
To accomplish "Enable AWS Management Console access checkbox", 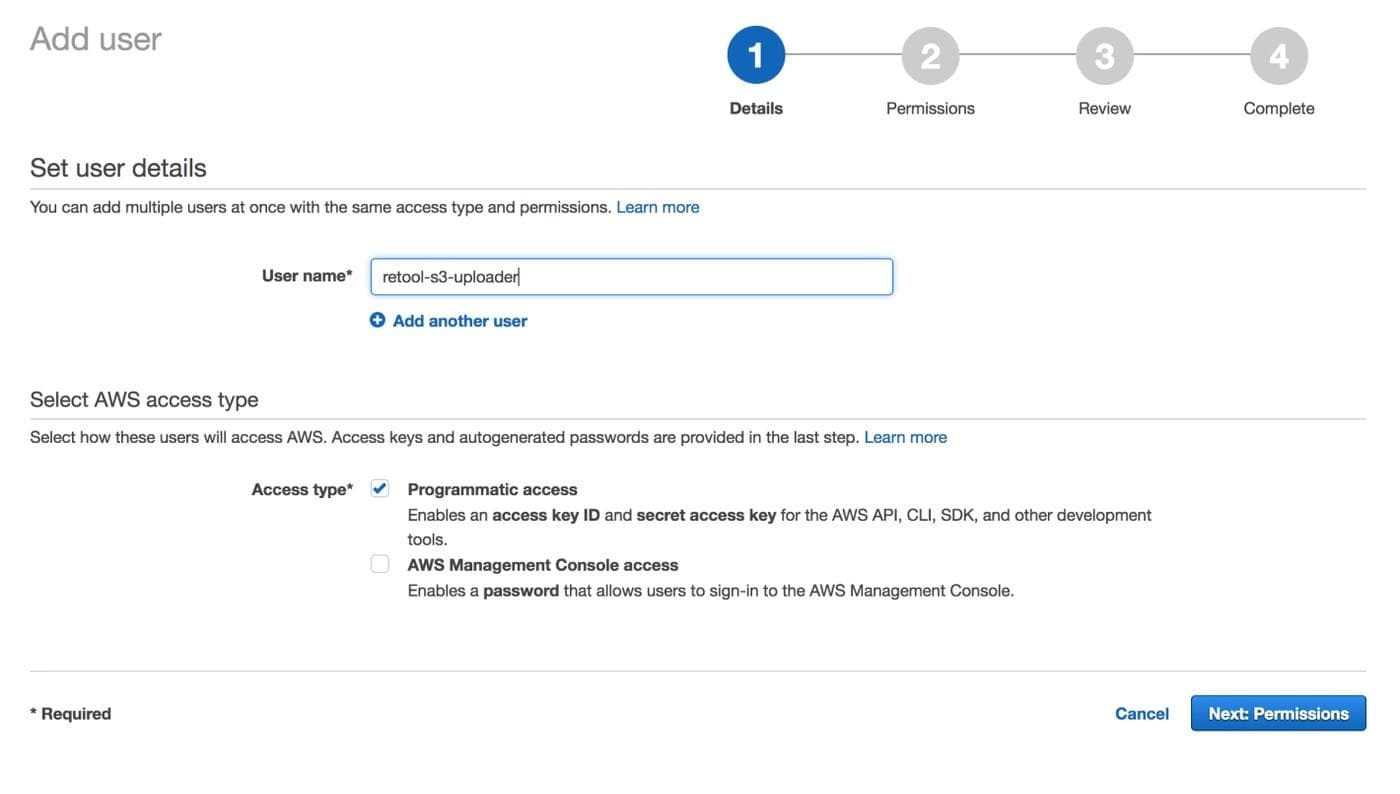I will point(380,564).
